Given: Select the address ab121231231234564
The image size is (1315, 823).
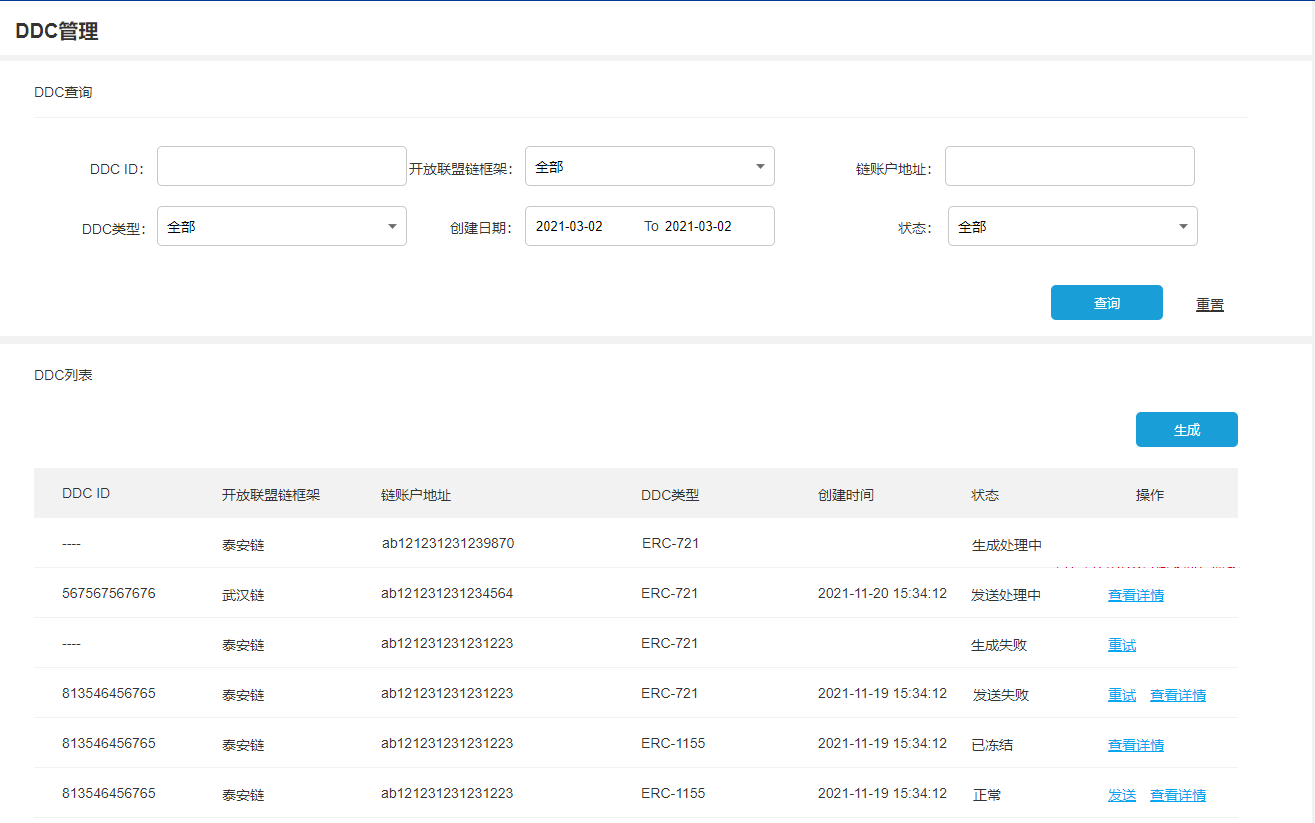Looking at the screenshot, I should [x=447, y=593].
